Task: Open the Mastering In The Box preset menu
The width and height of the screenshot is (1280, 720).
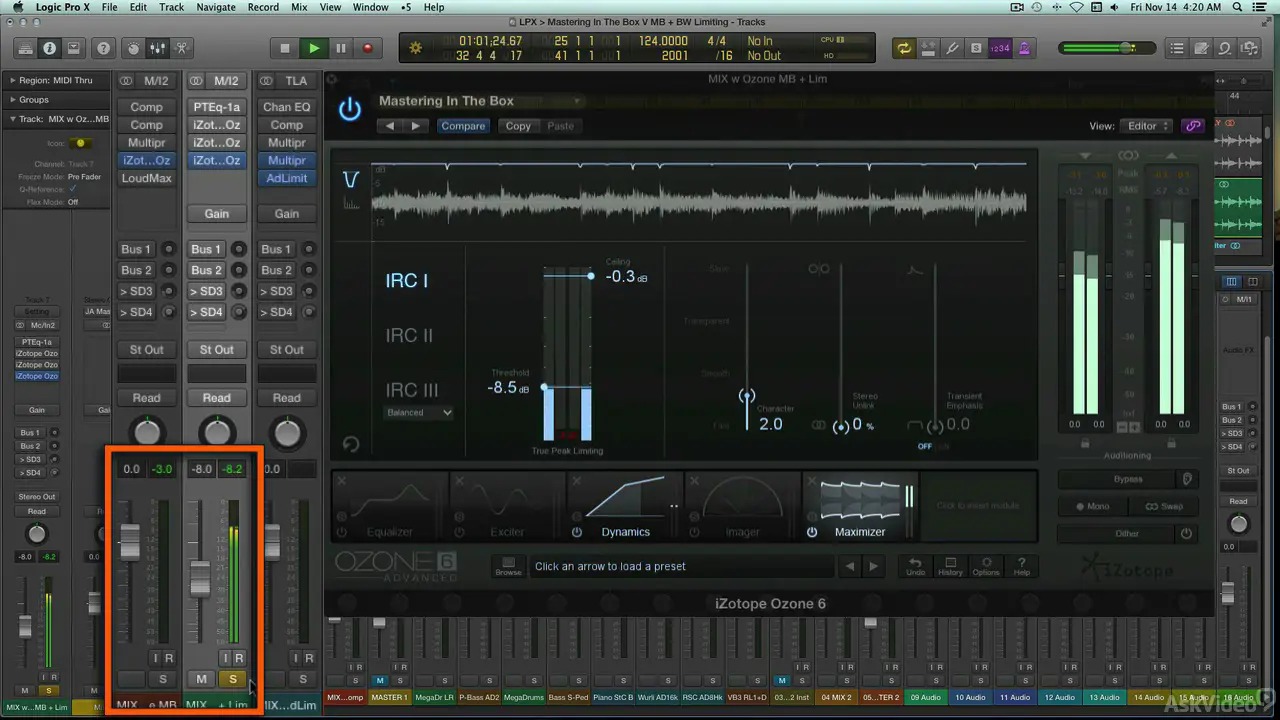Action: 479,101
